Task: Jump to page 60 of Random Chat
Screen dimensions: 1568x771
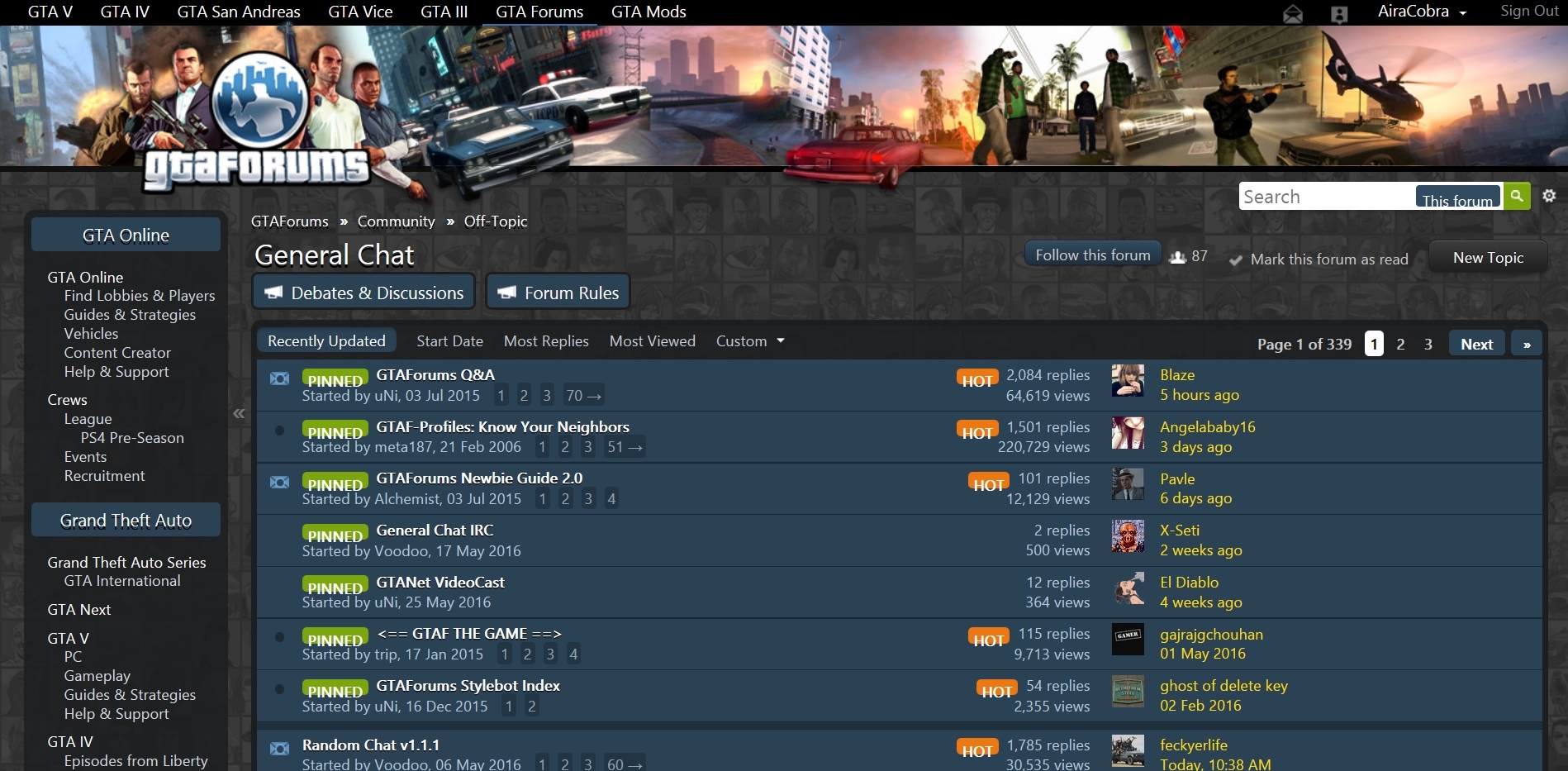Action: point(625,764)
